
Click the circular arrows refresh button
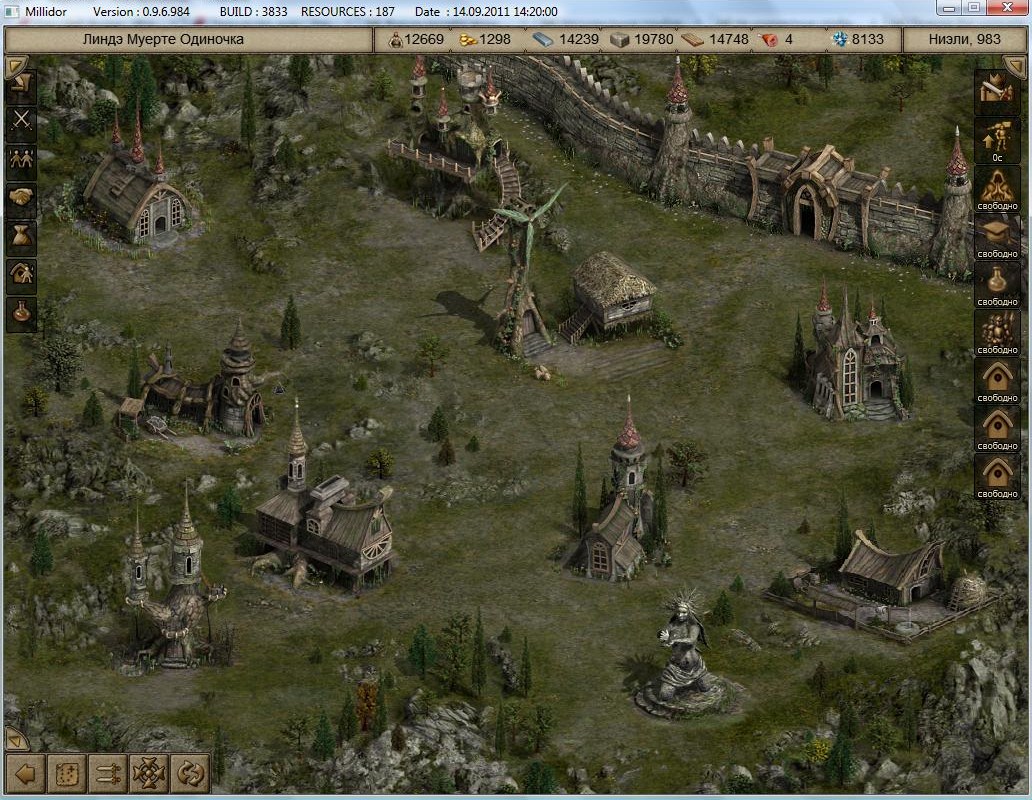click(190, 773)
